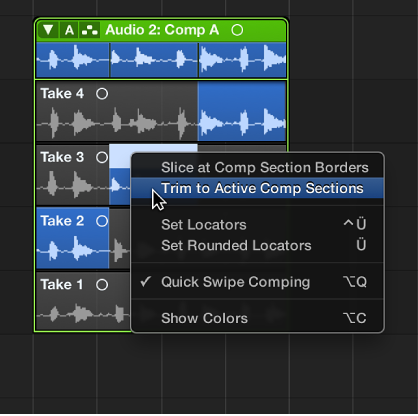Screen dimensions: 418x416
Task: Select the blue active section of Take 4
Action: pyautogui.click(x=242, y=111)
